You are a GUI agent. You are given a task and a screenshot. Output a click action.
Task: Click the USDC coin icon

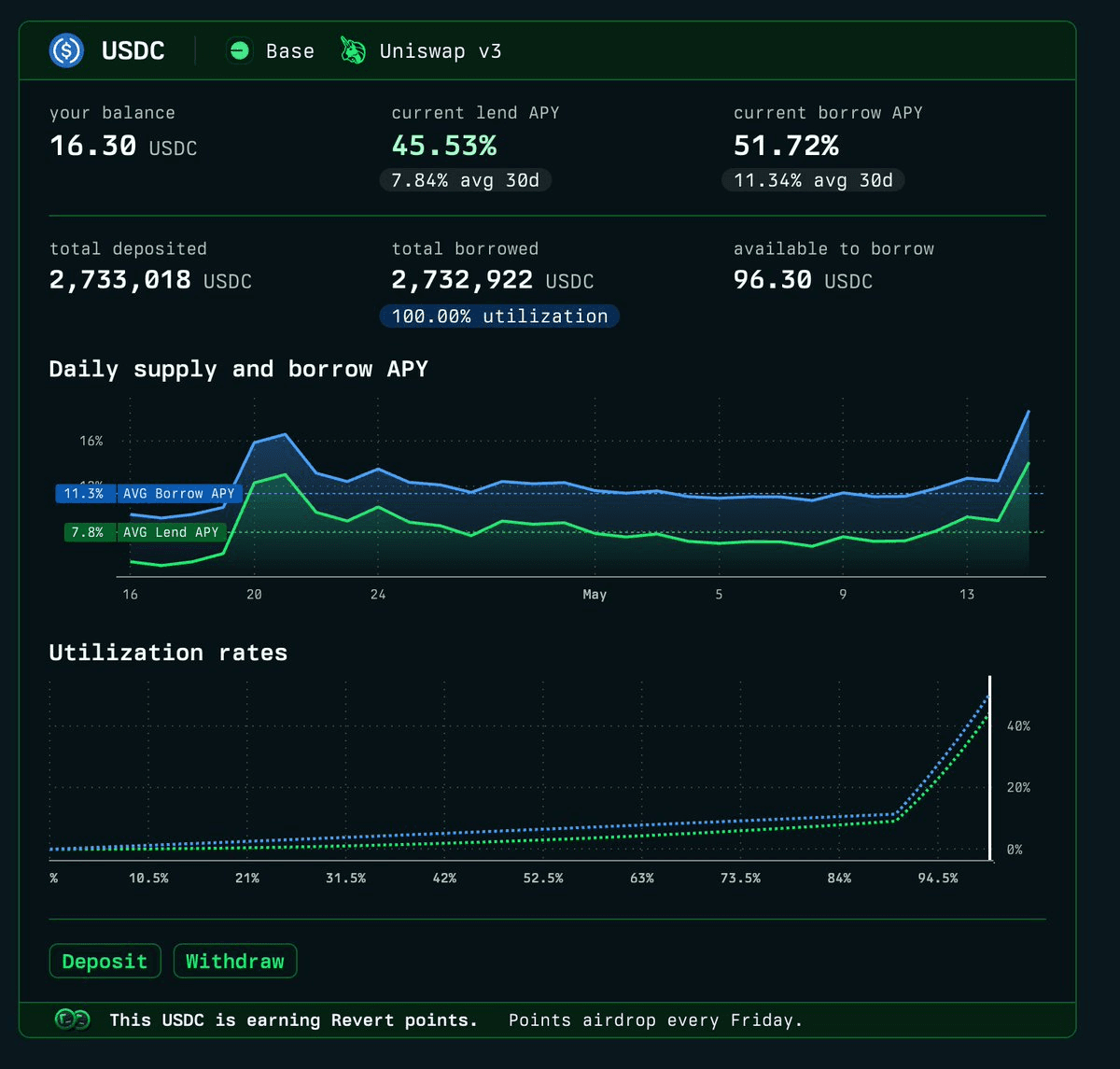pos(67,50)
